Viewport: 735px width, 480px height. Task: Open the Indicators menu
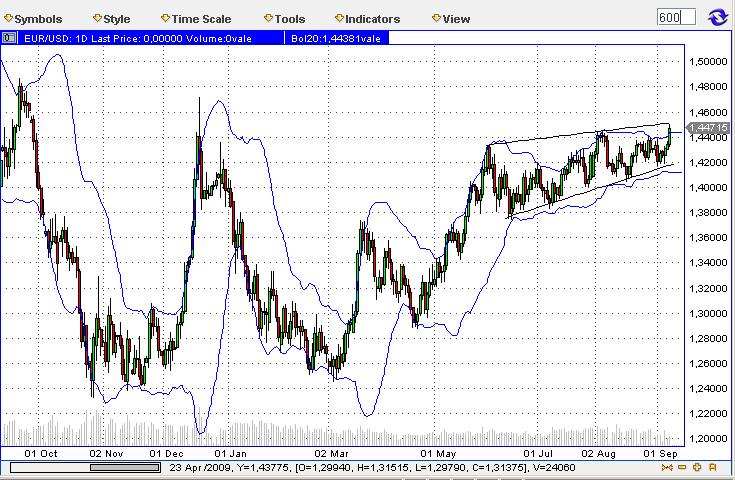(x=368, y=19)
